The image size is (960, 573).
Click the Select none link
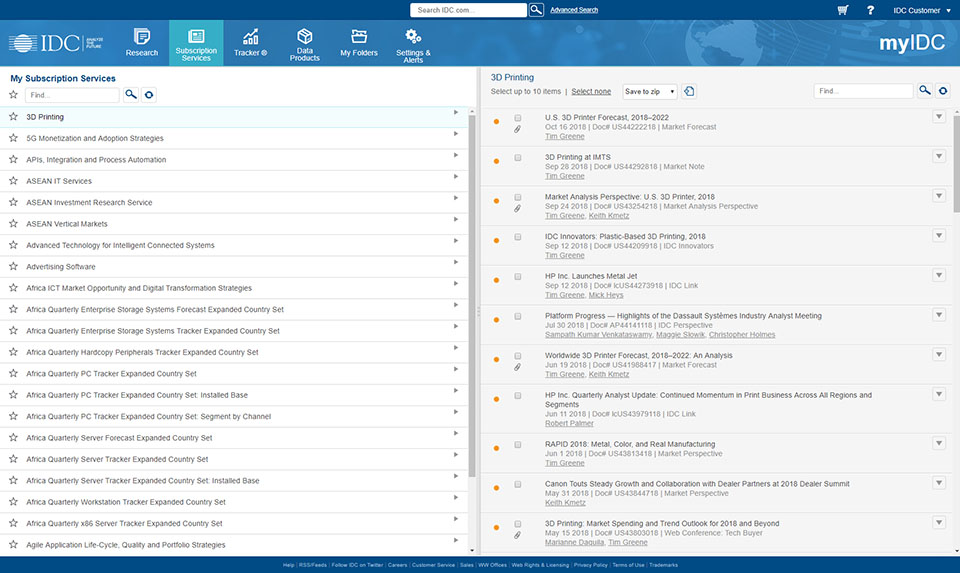591,91
